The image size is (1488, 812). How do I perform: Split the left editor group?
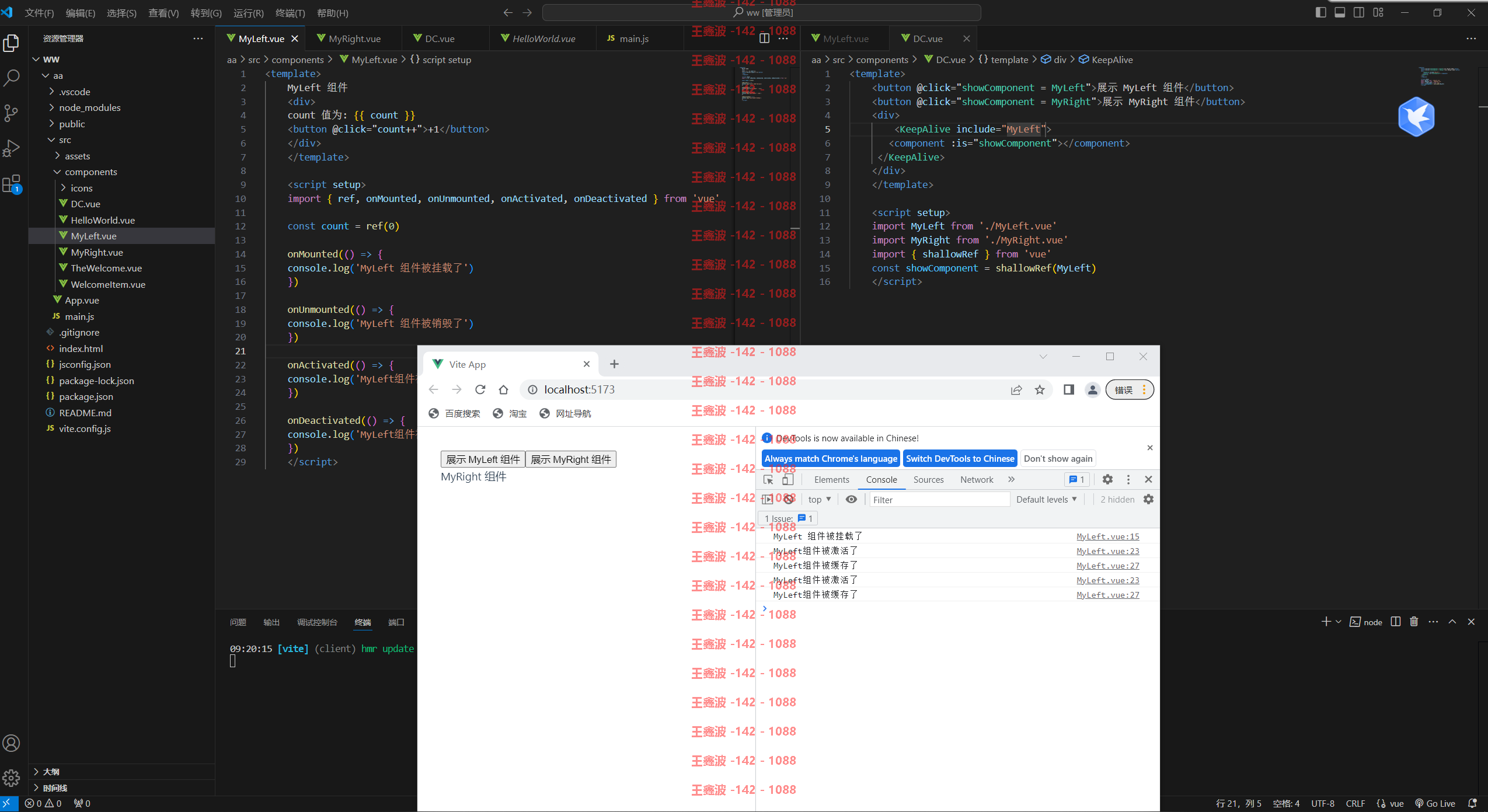point(764,39)
